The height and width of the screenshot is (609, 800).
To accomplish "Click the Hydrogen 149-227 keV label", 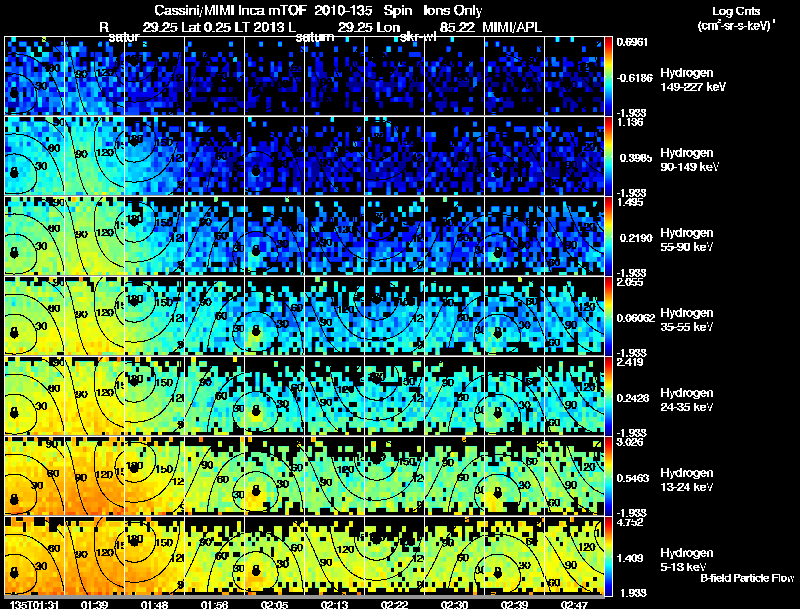I will point(693,80).
